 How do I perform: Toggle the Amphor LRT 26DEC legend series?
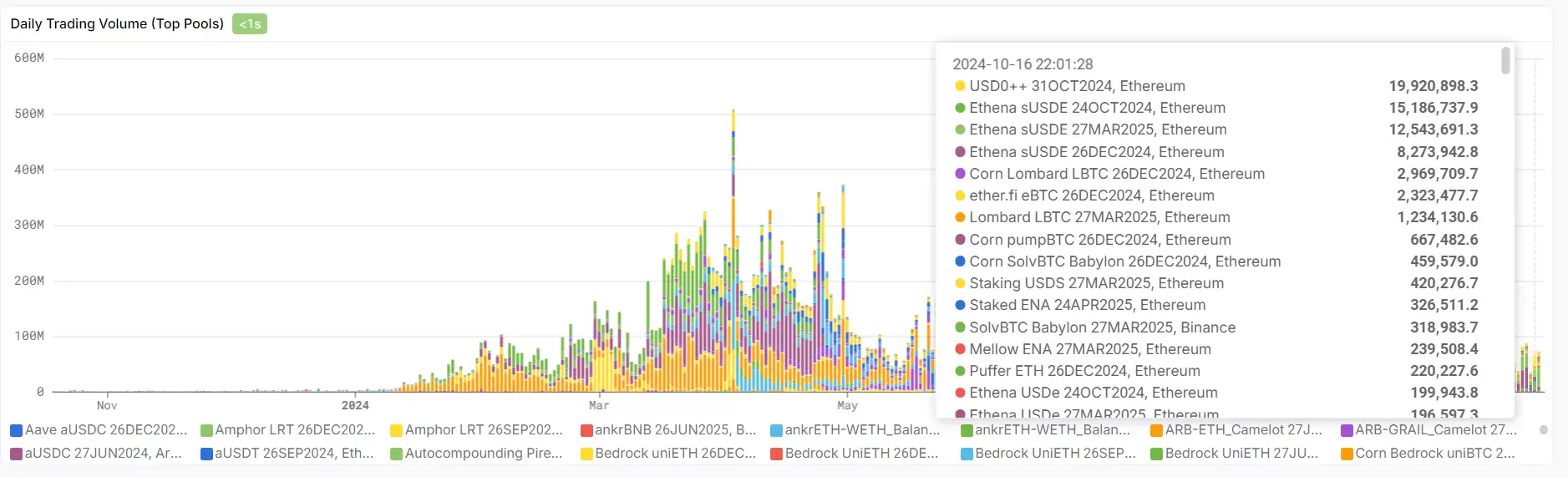pos(294,430)
